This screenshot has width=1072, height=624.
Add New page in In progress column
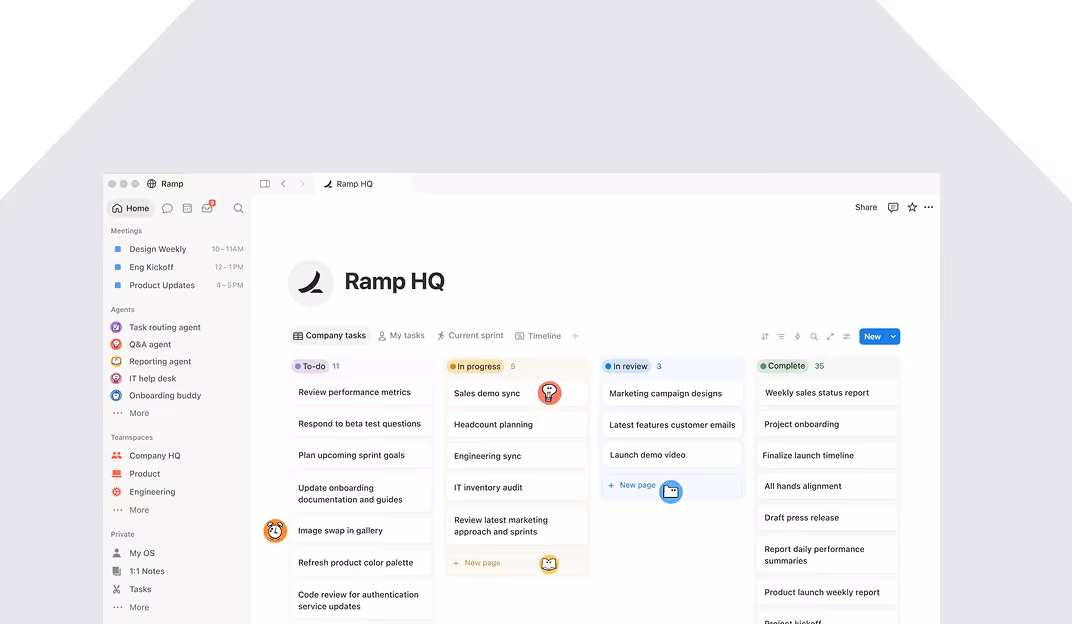(477, 563)
